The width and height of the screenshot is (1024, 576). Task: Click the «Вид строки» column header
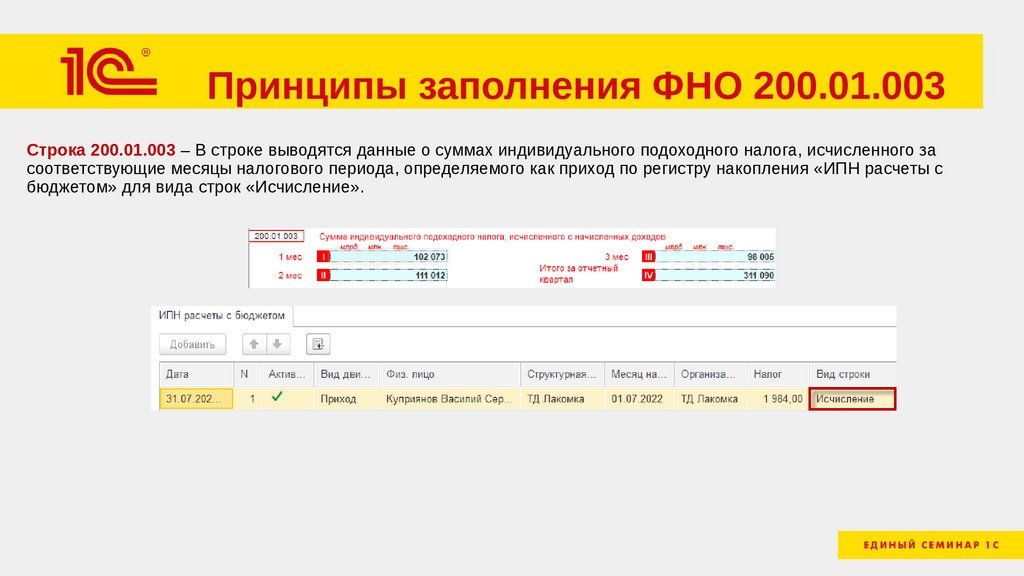[852, 374]
